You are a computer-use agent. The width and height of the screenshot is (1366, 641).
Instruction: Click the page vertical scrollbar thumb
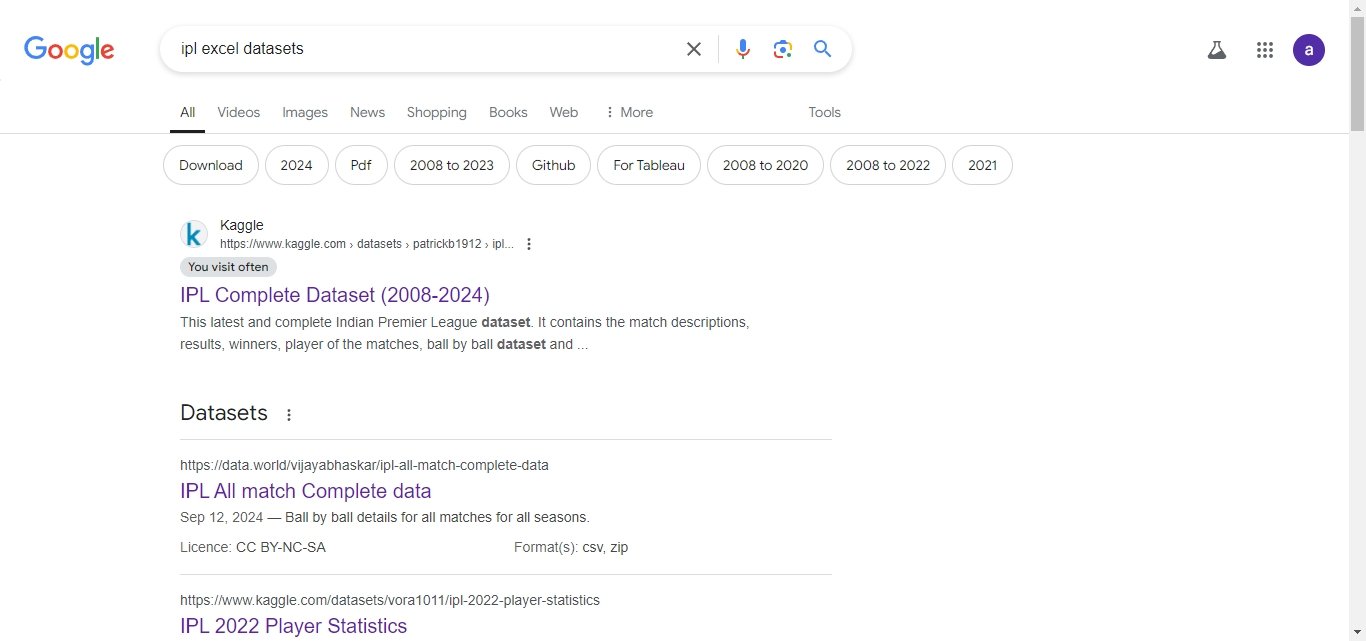click(1357, 72)
